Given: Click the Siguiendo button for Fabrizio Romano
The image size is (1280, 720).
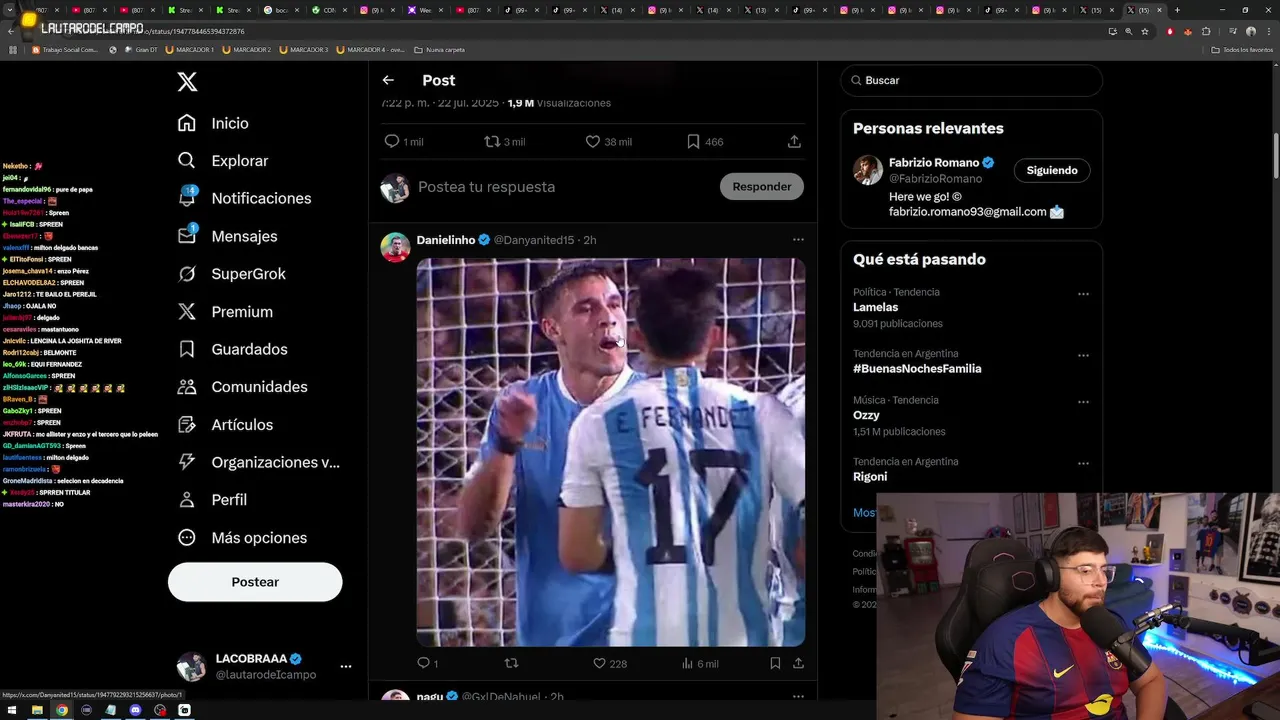Looking at the screenshot, I should pos(1052,171).
